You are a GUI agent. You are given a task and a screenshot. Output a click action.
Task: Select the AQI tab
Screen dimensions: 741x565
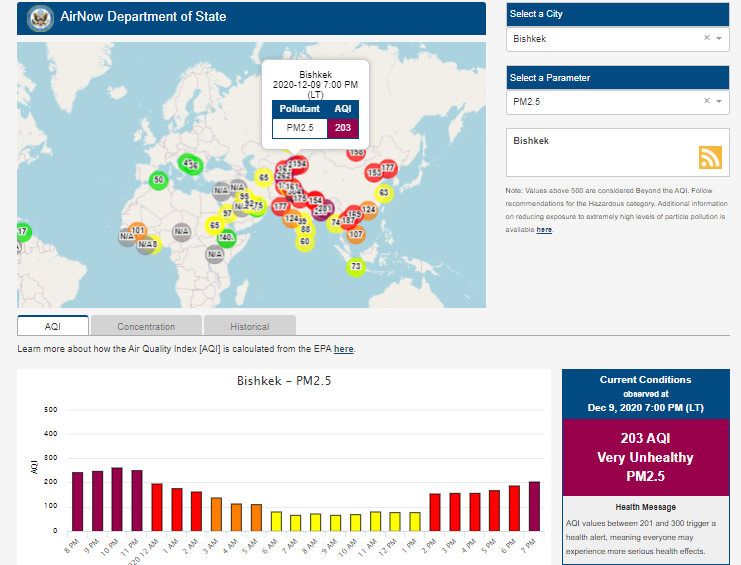(x=53, y=326)
